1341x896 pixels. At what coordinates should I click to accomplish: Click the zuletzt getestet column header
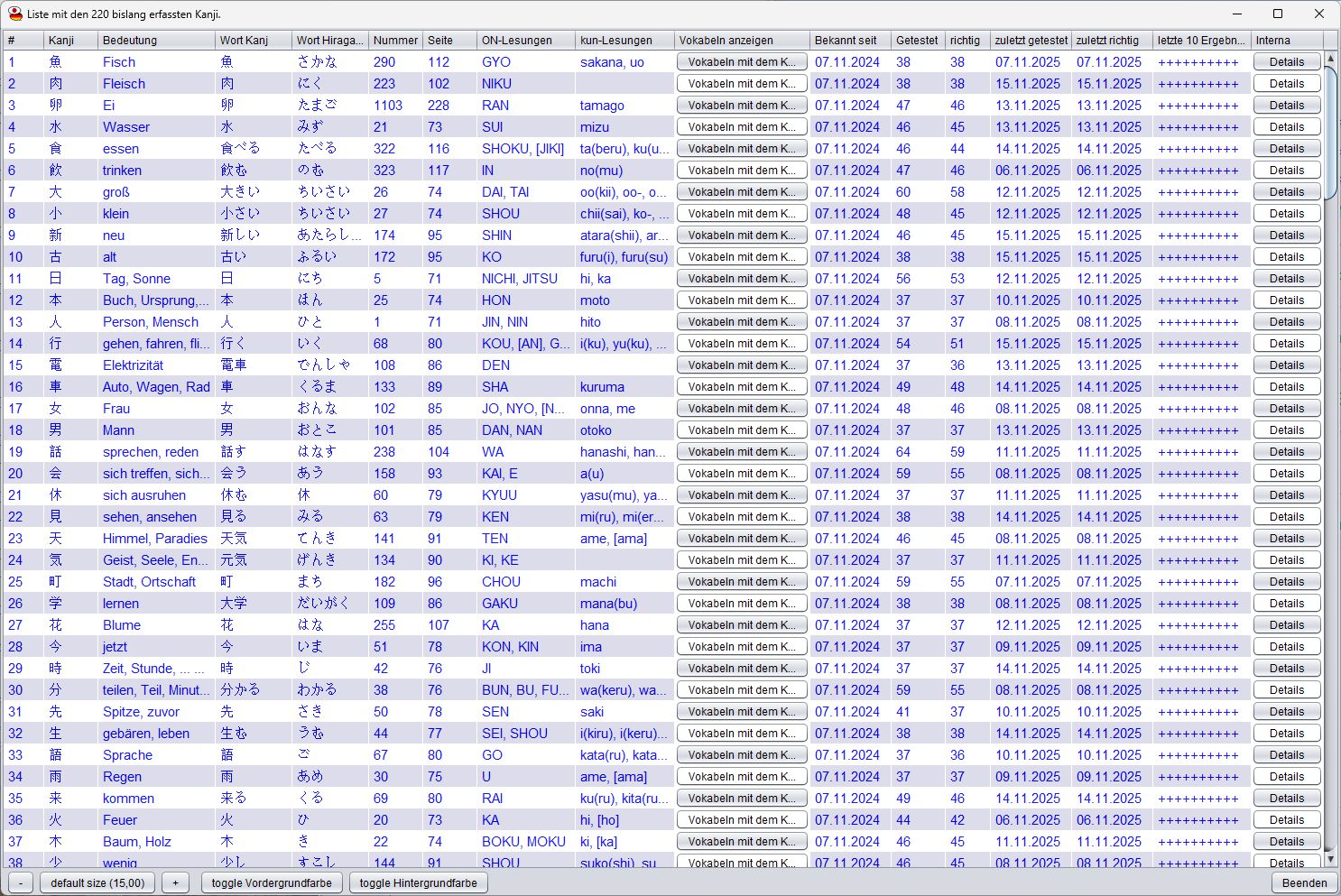pyautogui.click(x=1031, y=41)
